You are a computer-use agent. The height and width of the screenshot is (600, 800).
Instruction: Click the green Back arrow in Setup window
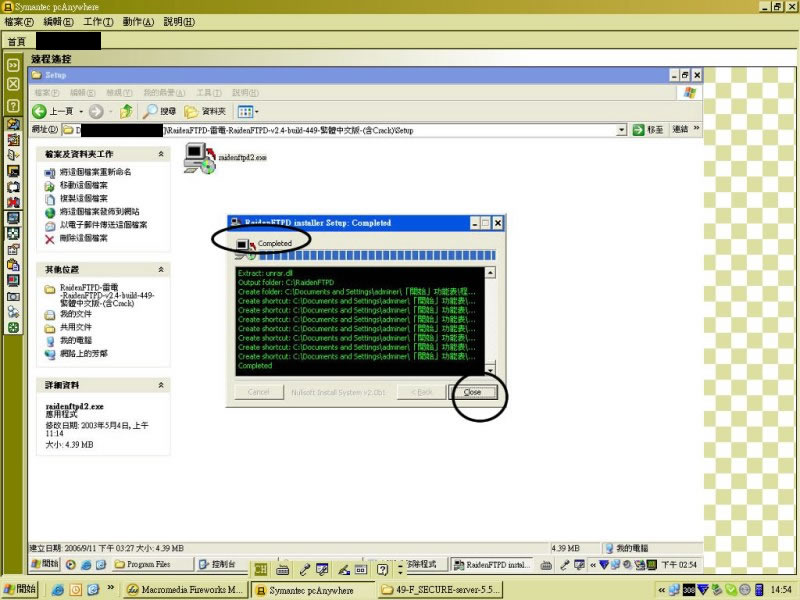tap(39, 111)
